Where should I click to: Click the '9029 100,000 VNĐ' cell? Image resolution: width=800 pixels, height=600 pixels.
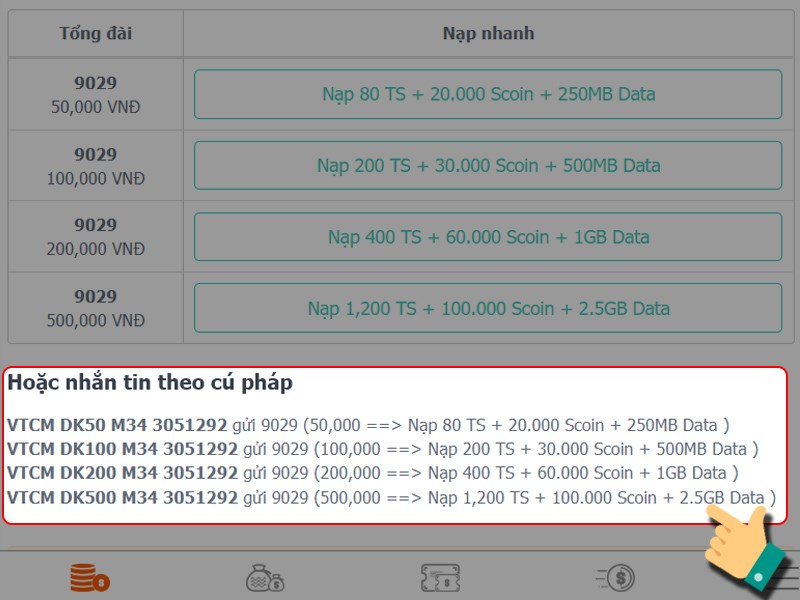point(95,166)
